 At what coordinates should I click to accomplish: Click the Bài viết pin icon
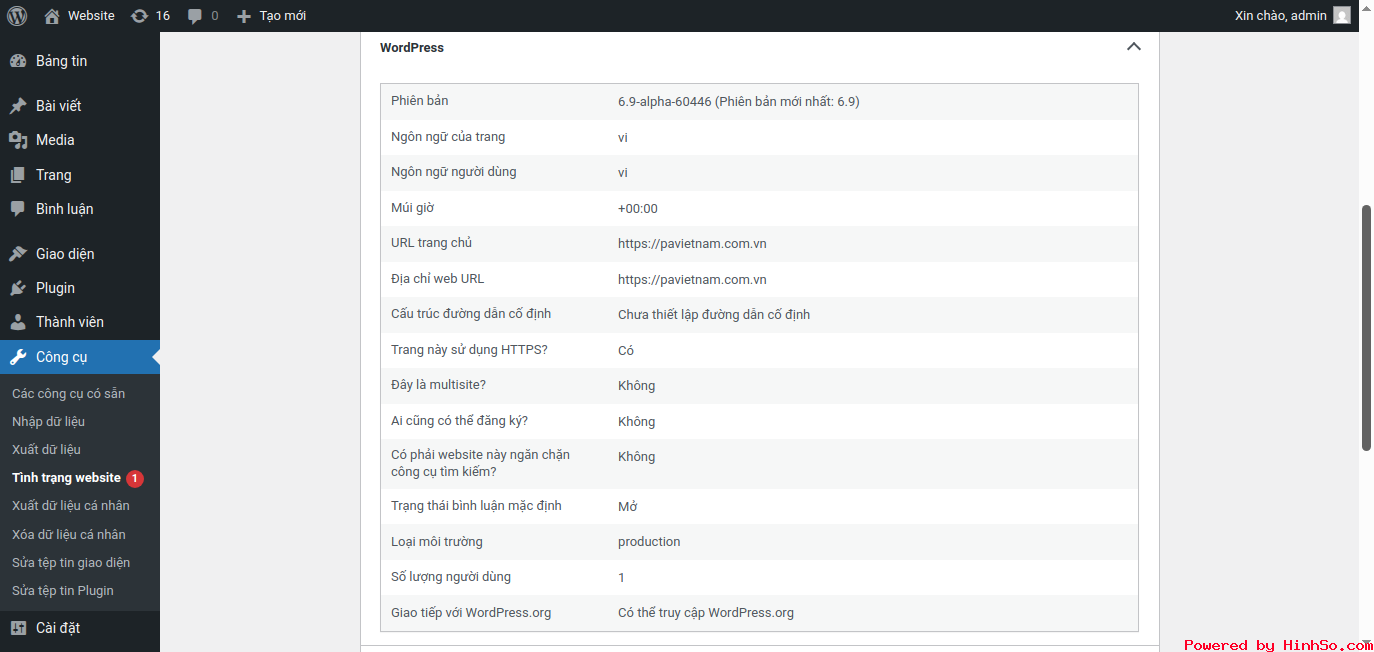[x=18, y=106]
